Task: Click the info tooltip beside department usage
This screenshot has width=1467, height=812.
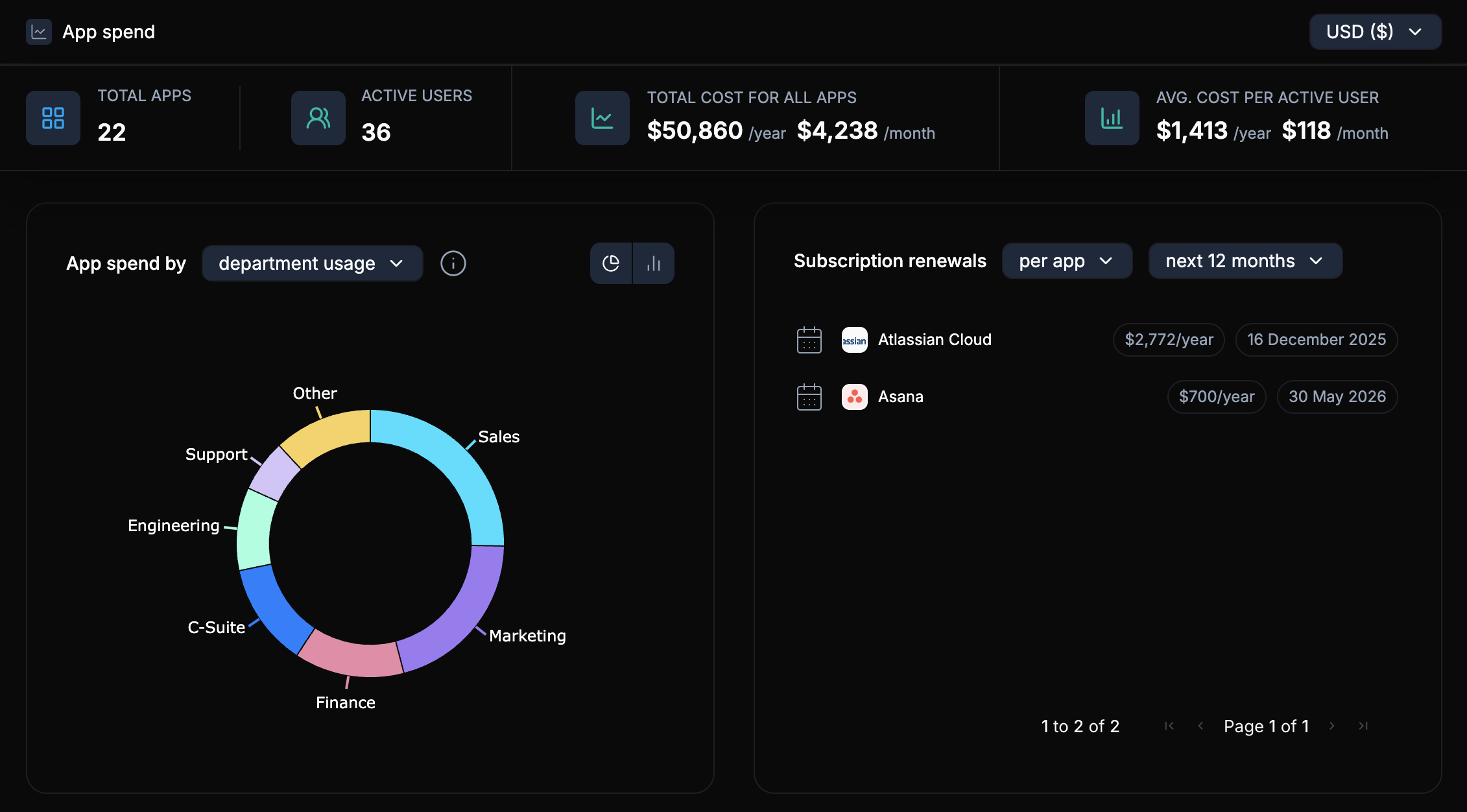Action: (453, 263)
